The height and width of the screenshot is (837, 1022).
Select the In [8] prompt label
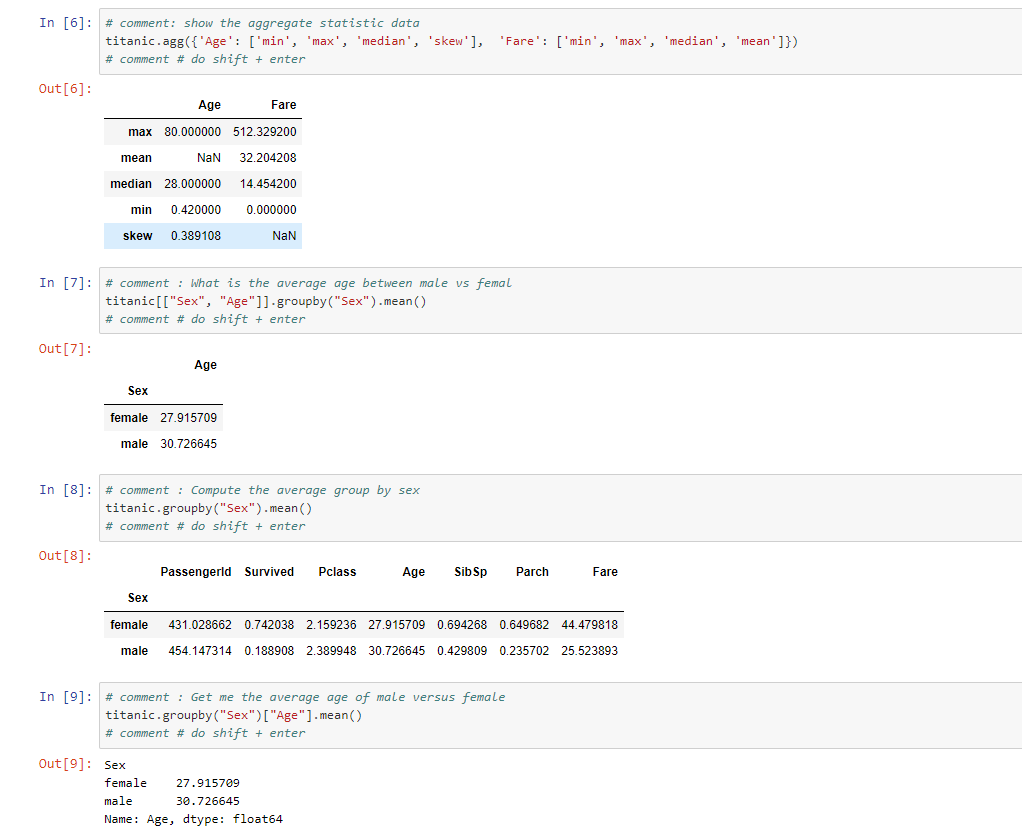(x=64, y=490)
